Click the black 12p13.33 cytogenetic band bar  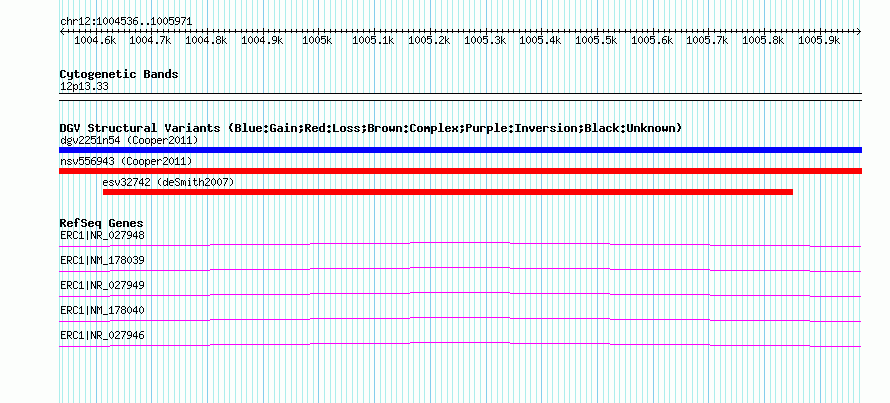pyautogui.click(x=460, y=97)
